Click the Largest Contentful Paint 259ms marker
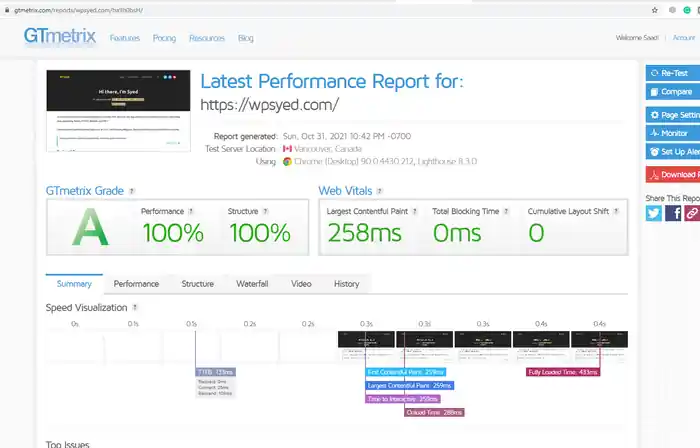The width and height of the screenshot is (700, 448). click(410, 386)
